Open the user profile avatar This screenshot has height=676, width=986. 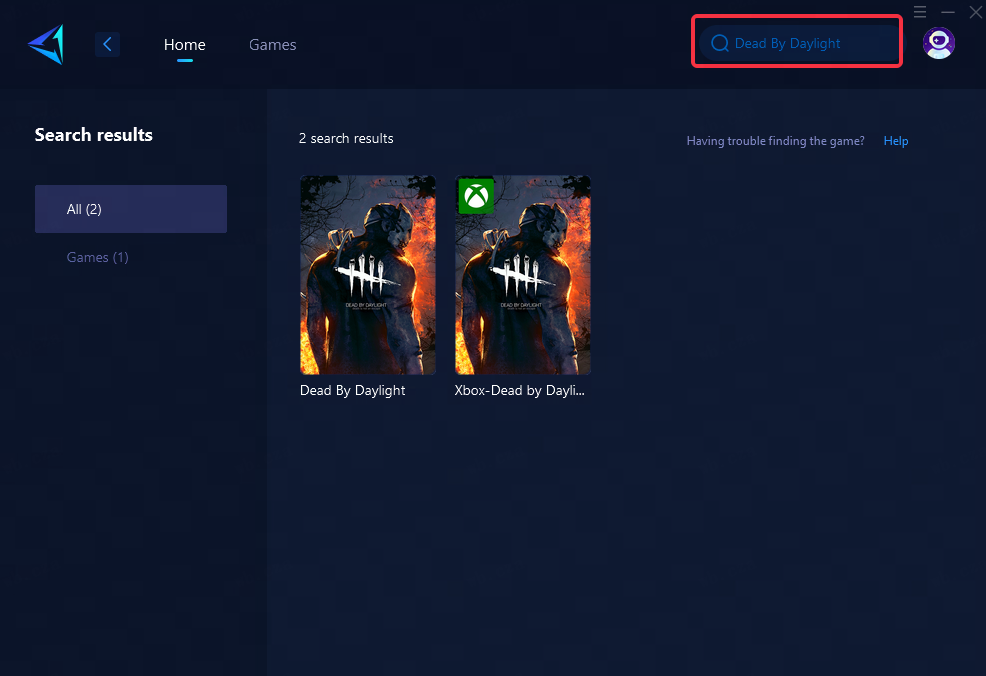tap(938, 43)
